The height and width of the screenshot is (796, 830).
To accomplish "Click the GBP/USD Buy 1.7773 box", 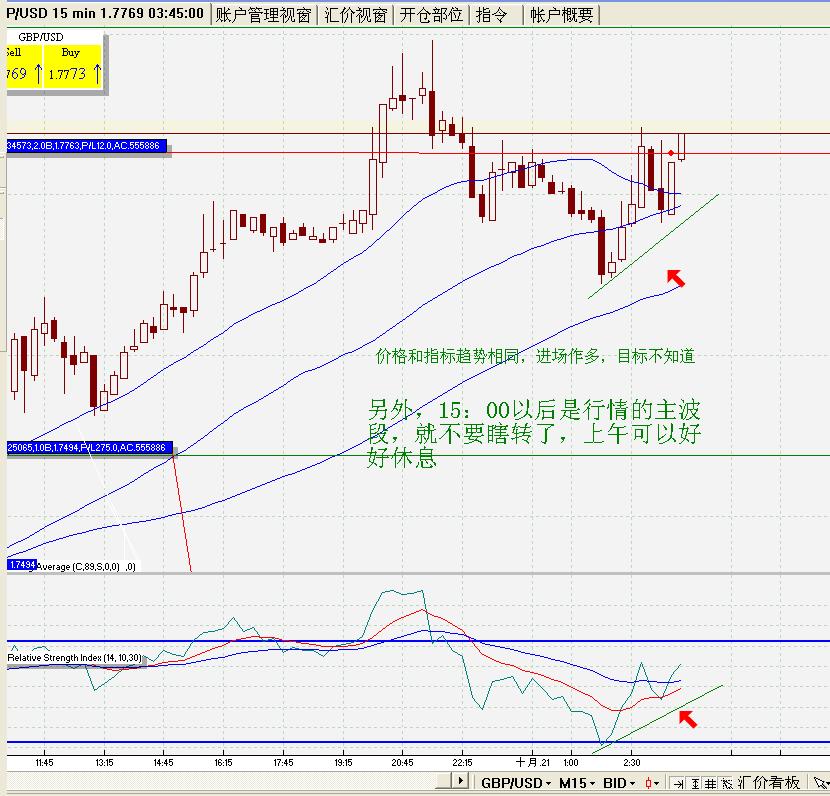I will [x=73, y=66].
